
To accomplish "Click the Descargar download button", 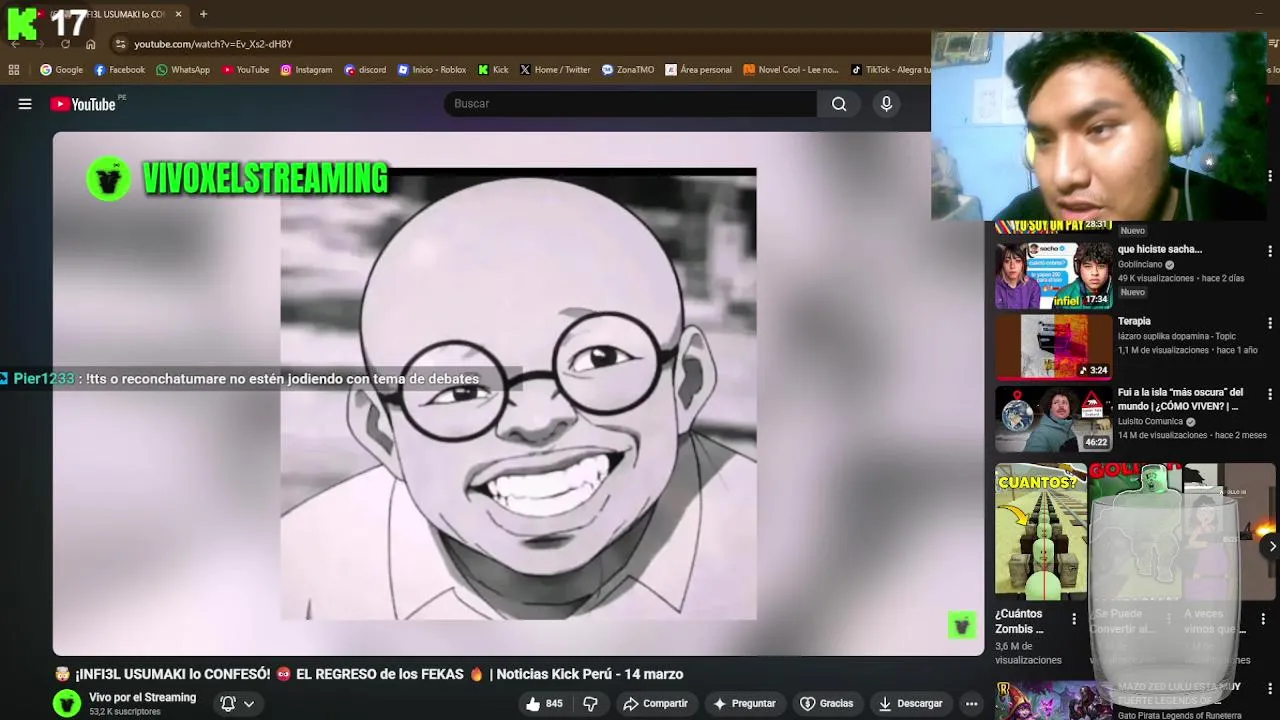I will pos(910,704).
